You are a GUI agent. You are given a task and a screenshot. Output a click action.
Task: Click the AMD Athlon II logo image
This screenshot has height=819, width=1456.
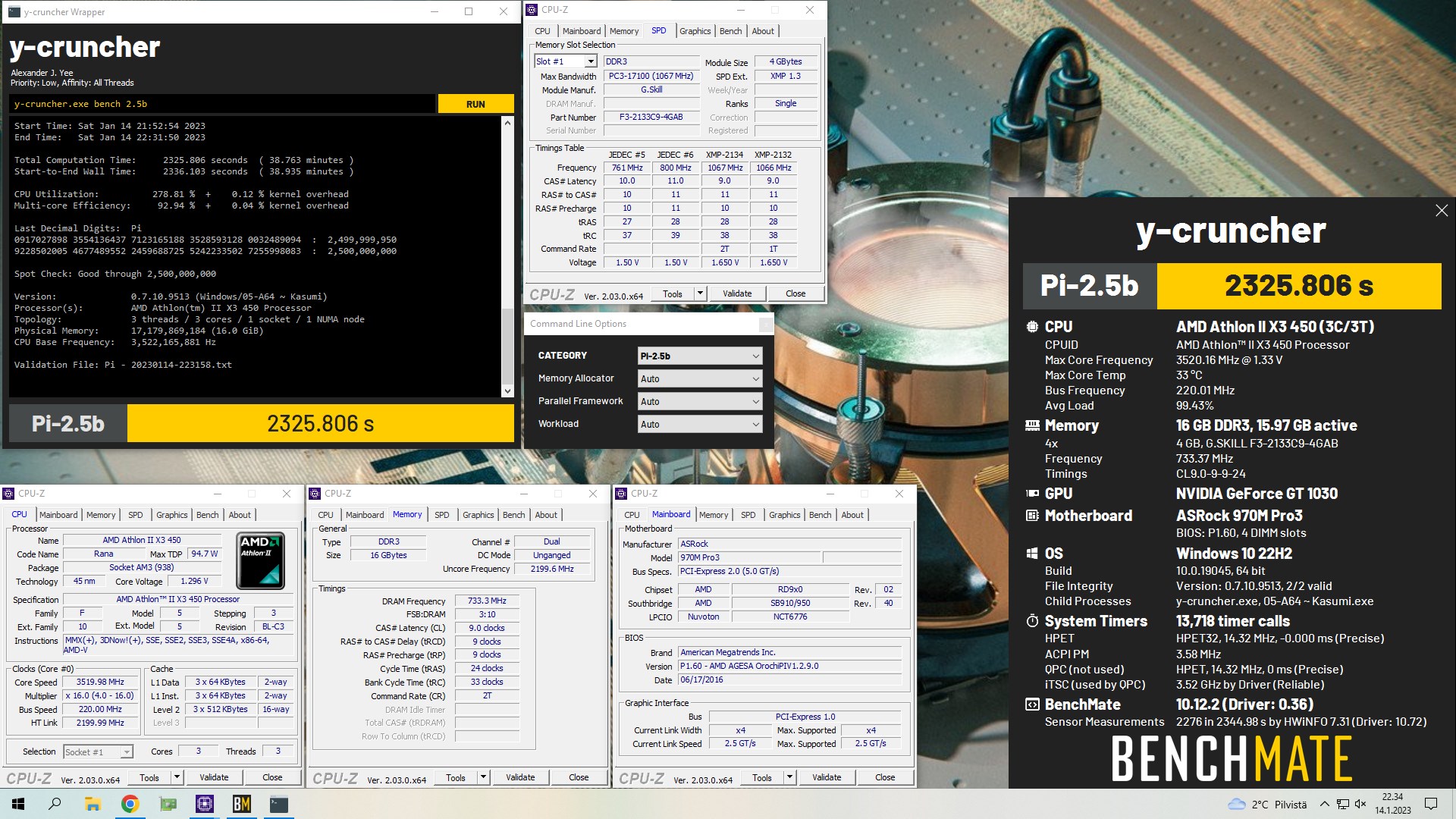coord(260,561)
